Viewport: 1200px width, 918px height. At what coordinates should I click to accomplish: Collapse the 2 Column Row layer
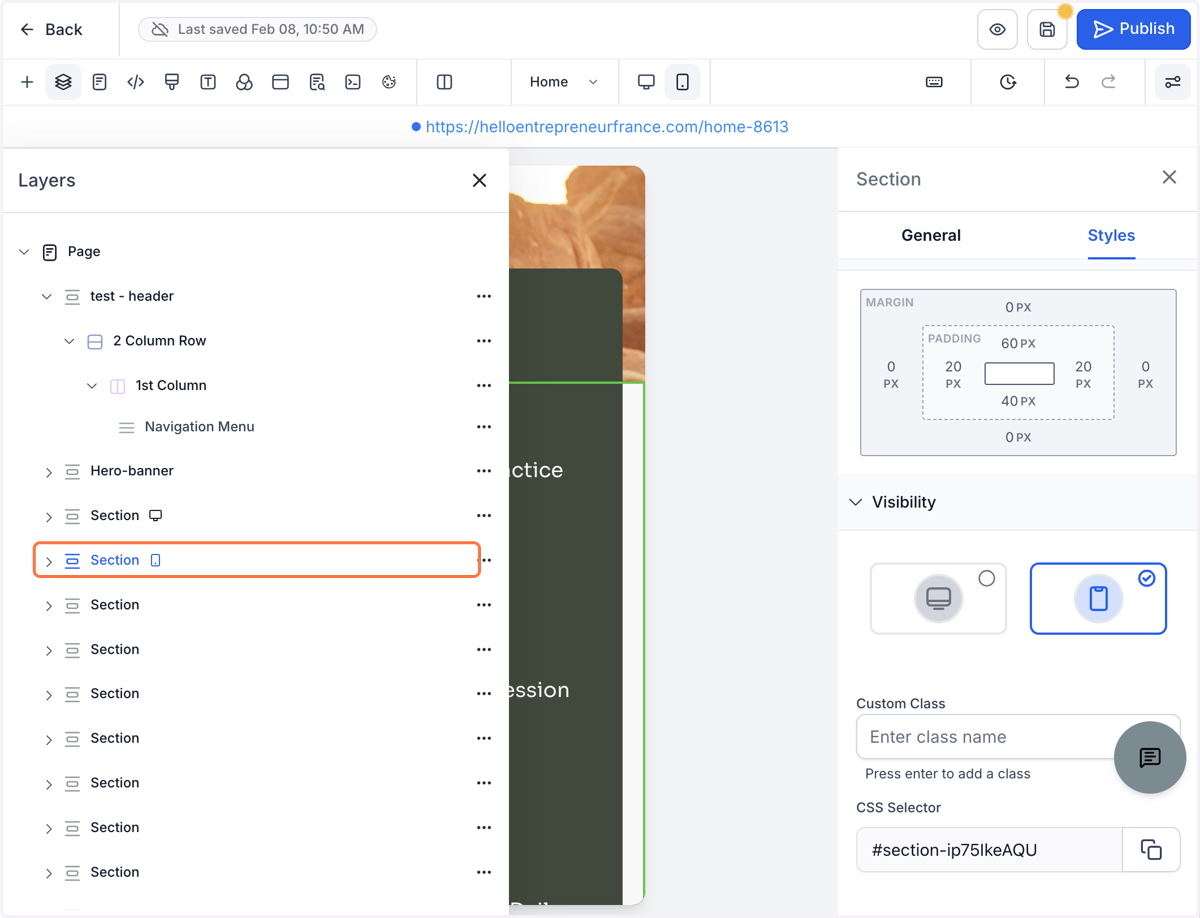[69, 341]
